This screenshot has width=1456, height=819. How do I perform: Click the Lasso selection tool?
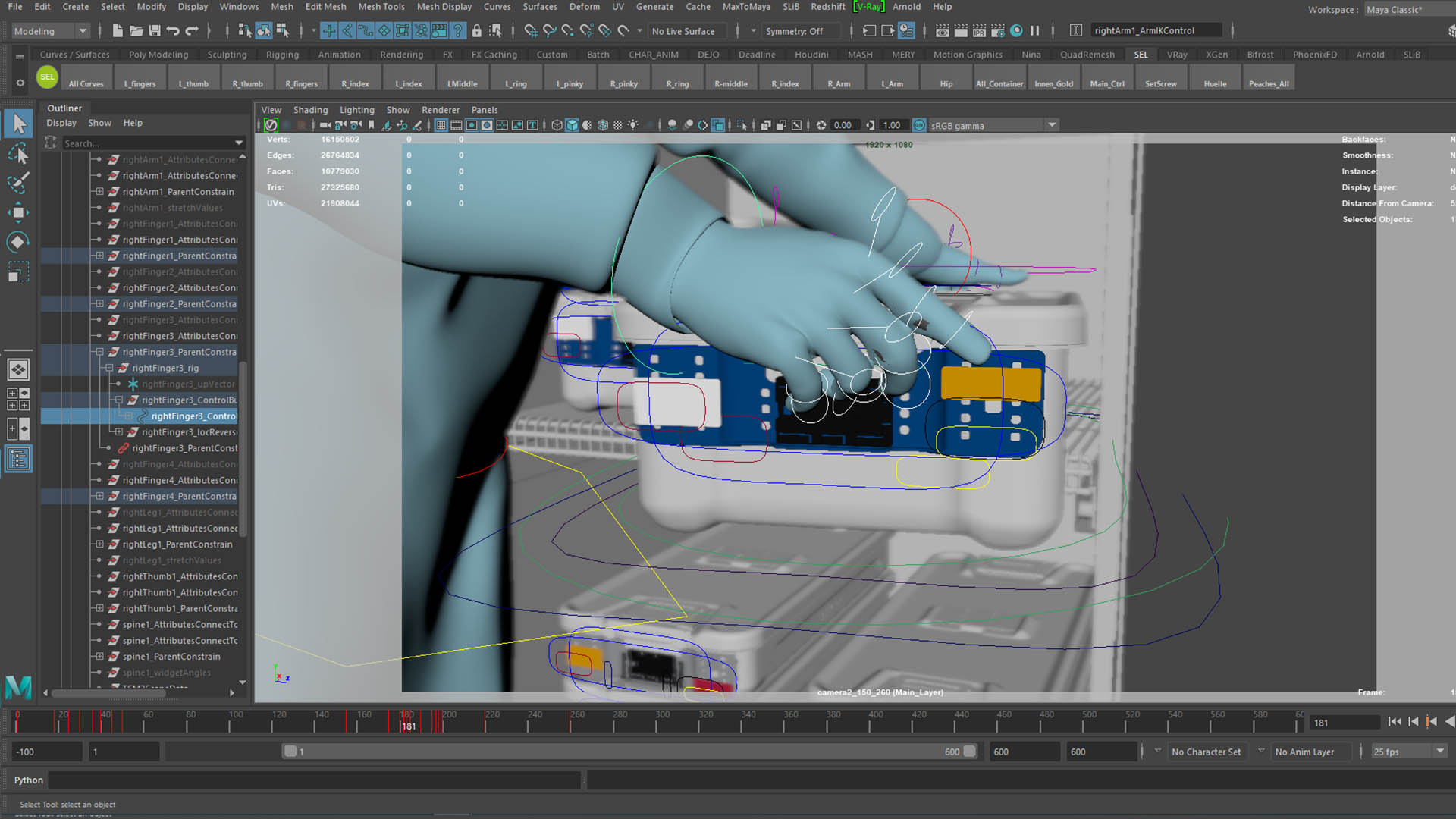[18, 154]
